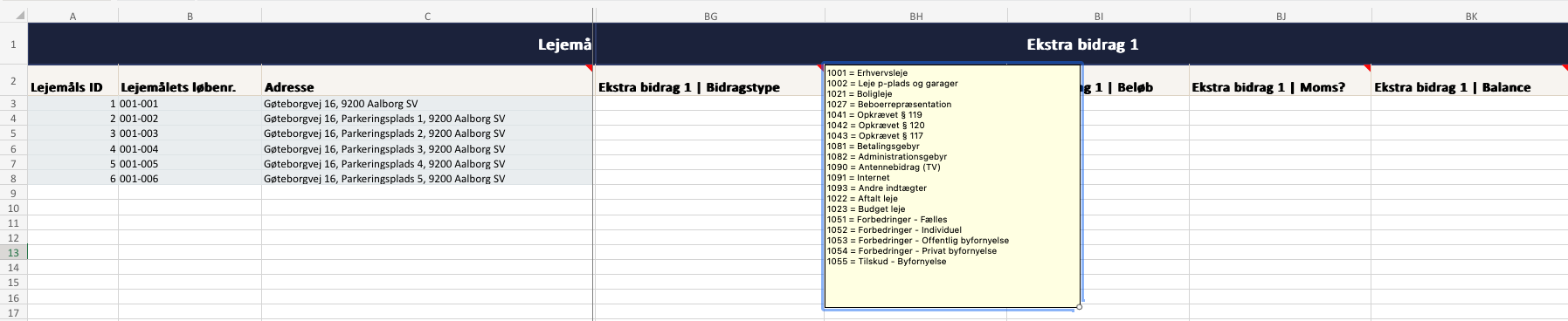Click the 'Lejemålets løbenr.' header cell

coord(190,80)
